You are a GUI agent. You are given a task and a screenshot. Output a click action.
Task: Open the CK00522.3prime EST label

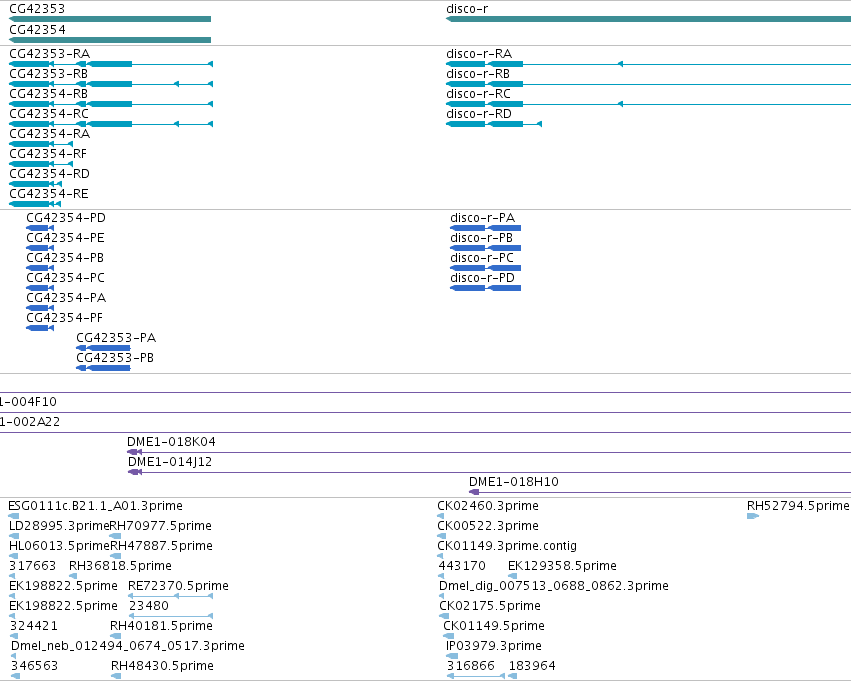[488, 526]
